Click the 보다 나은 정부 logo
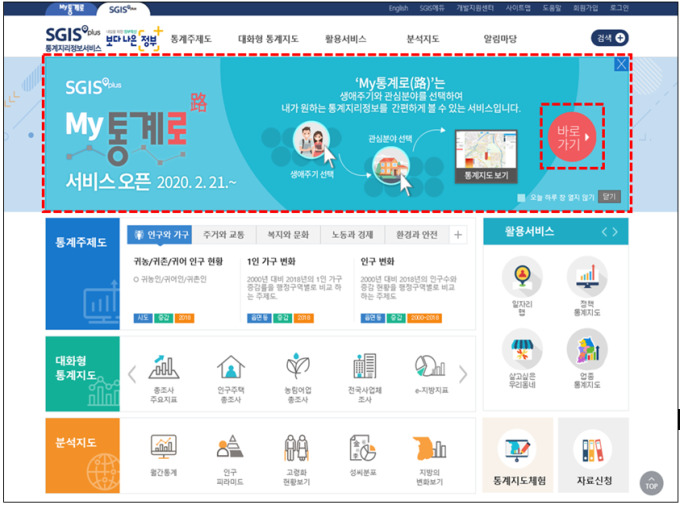Screen dimensions: 680x505 (x=134, y=39)
